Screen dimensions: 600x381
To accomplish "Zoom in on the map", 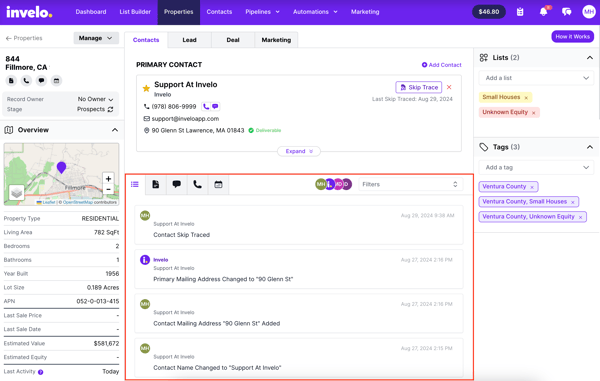I will pyautogui.click(x=108, y=179).
